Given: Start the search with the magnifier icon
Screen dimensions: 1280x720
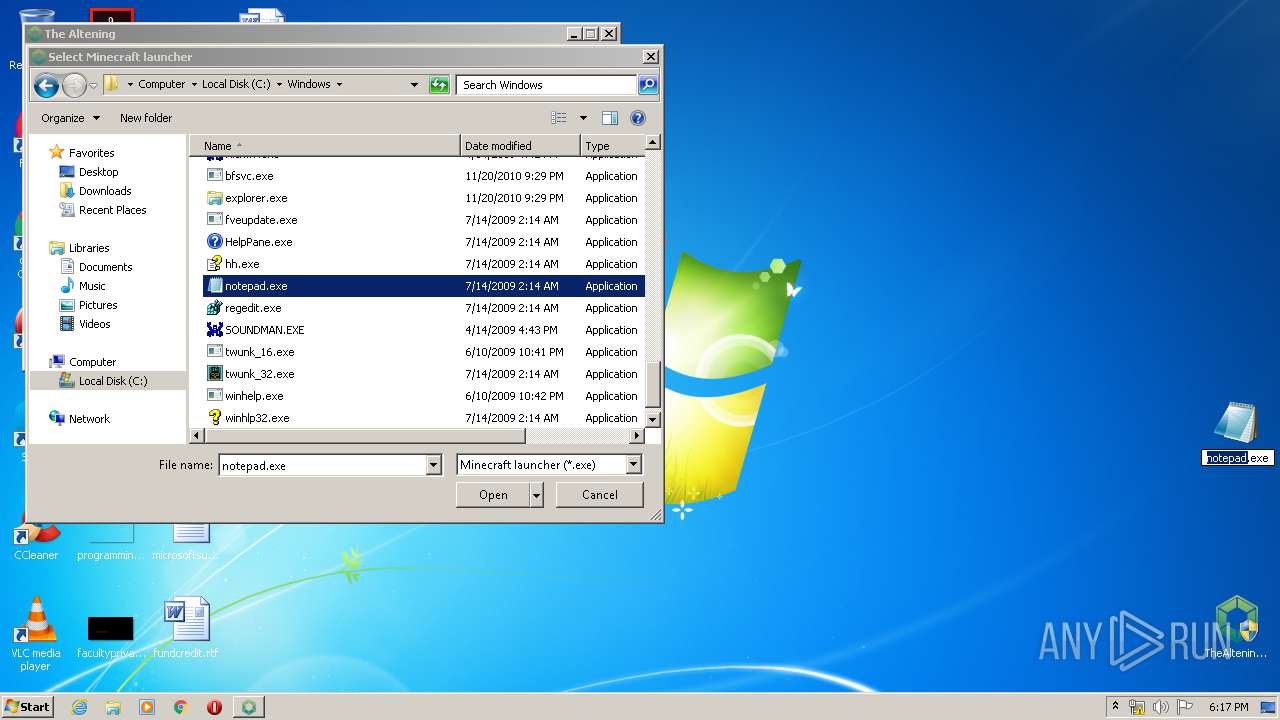Looking at the screenshot, I should pos(648,85).
